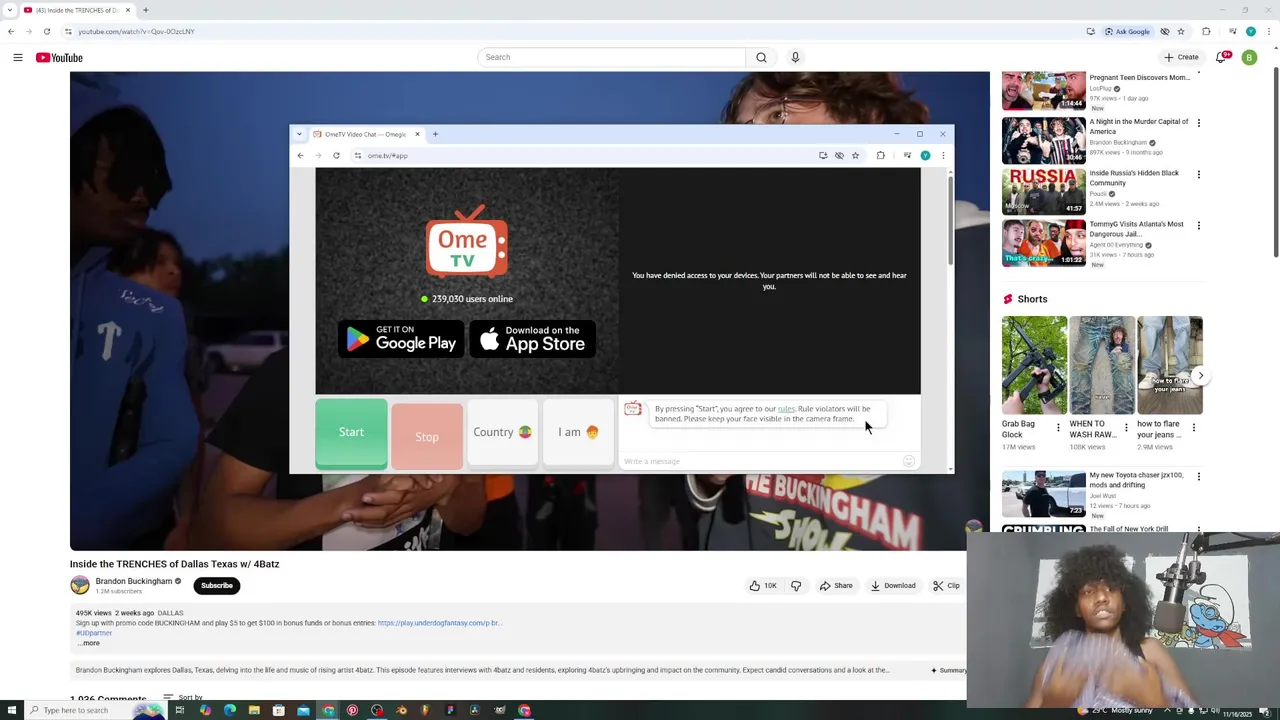
Task: Click the YouTube logo
Action: (x=59, y=57)
